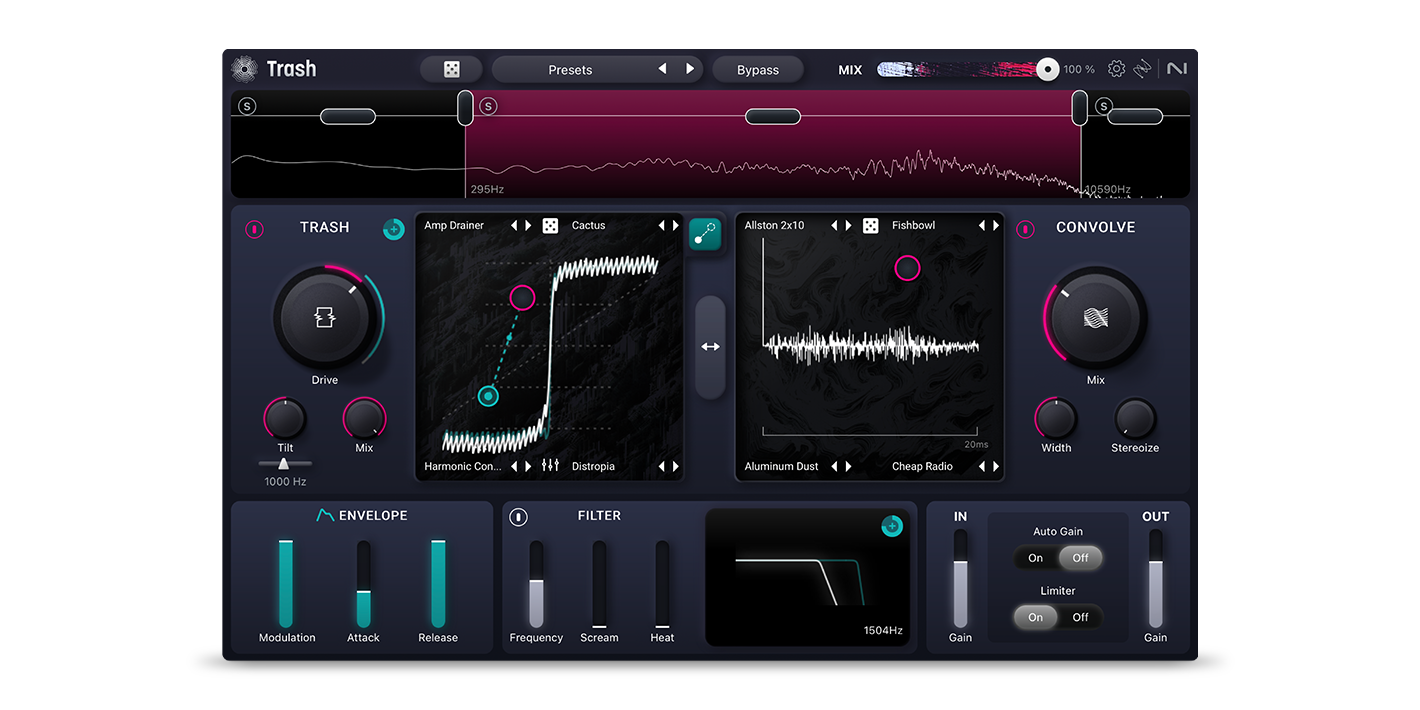This screenshot has height=710, width=1420.
Task: Add modulation to Trash Drive teal plus
Action: [393, 229]
